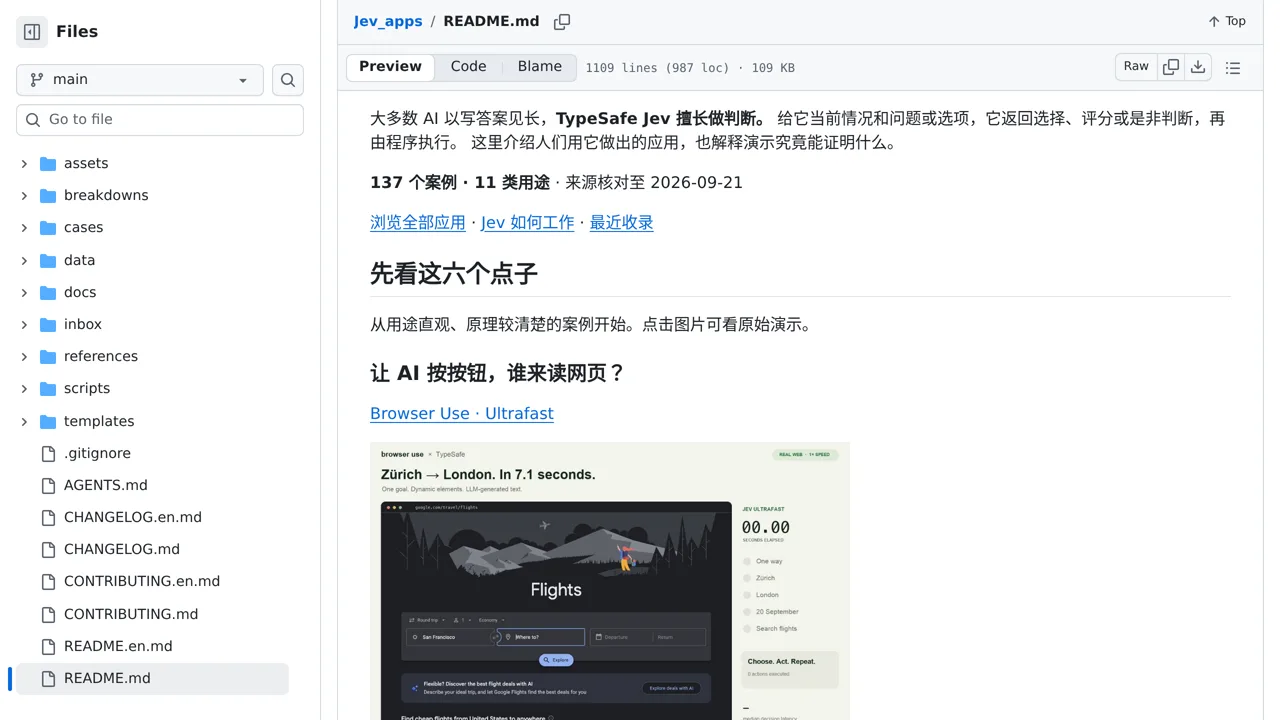Open README.en.md file name in tree

point(118,646)
